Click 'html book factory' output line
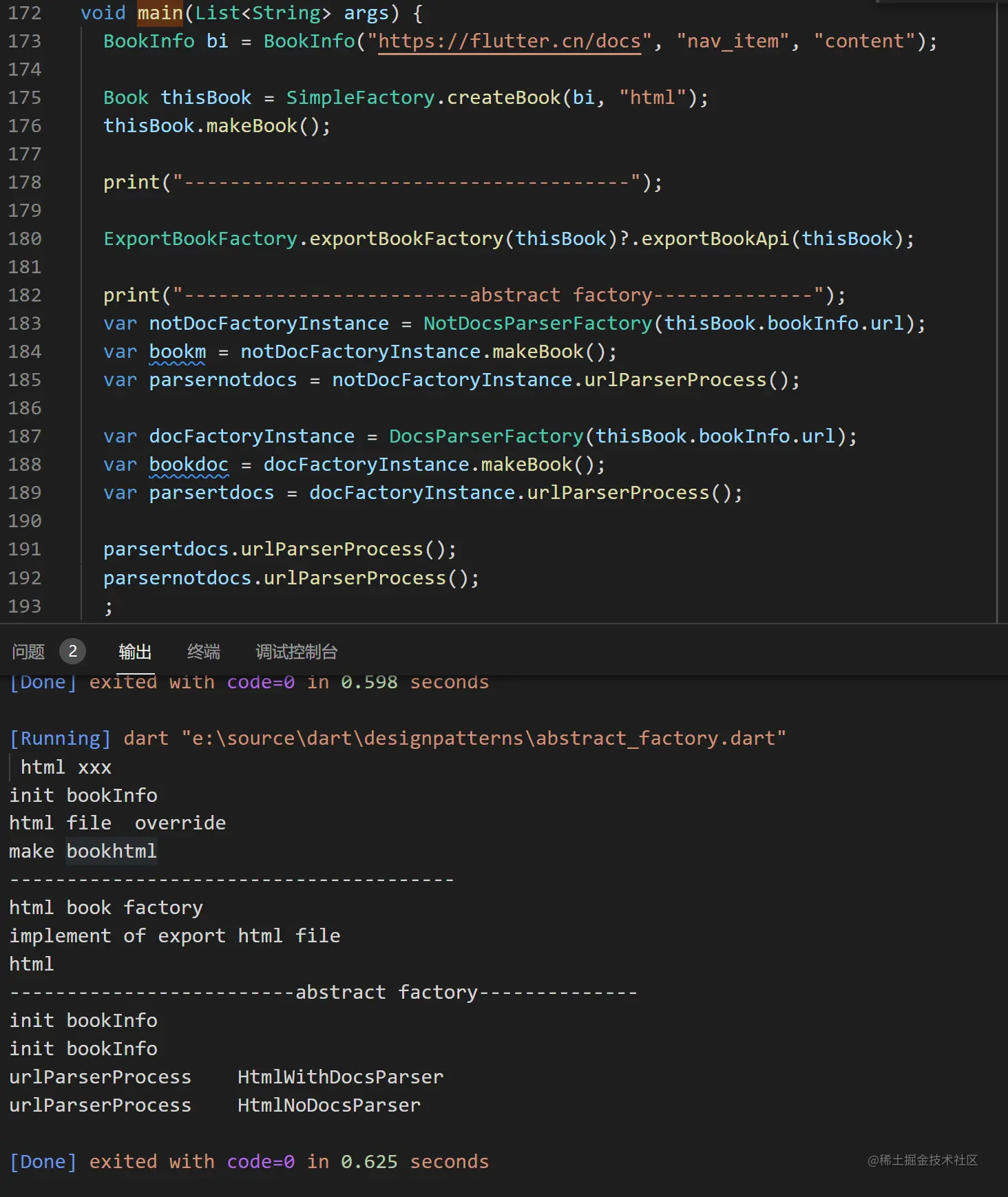Screen dimensions: 1008x1197 click(x=106, y=908)
